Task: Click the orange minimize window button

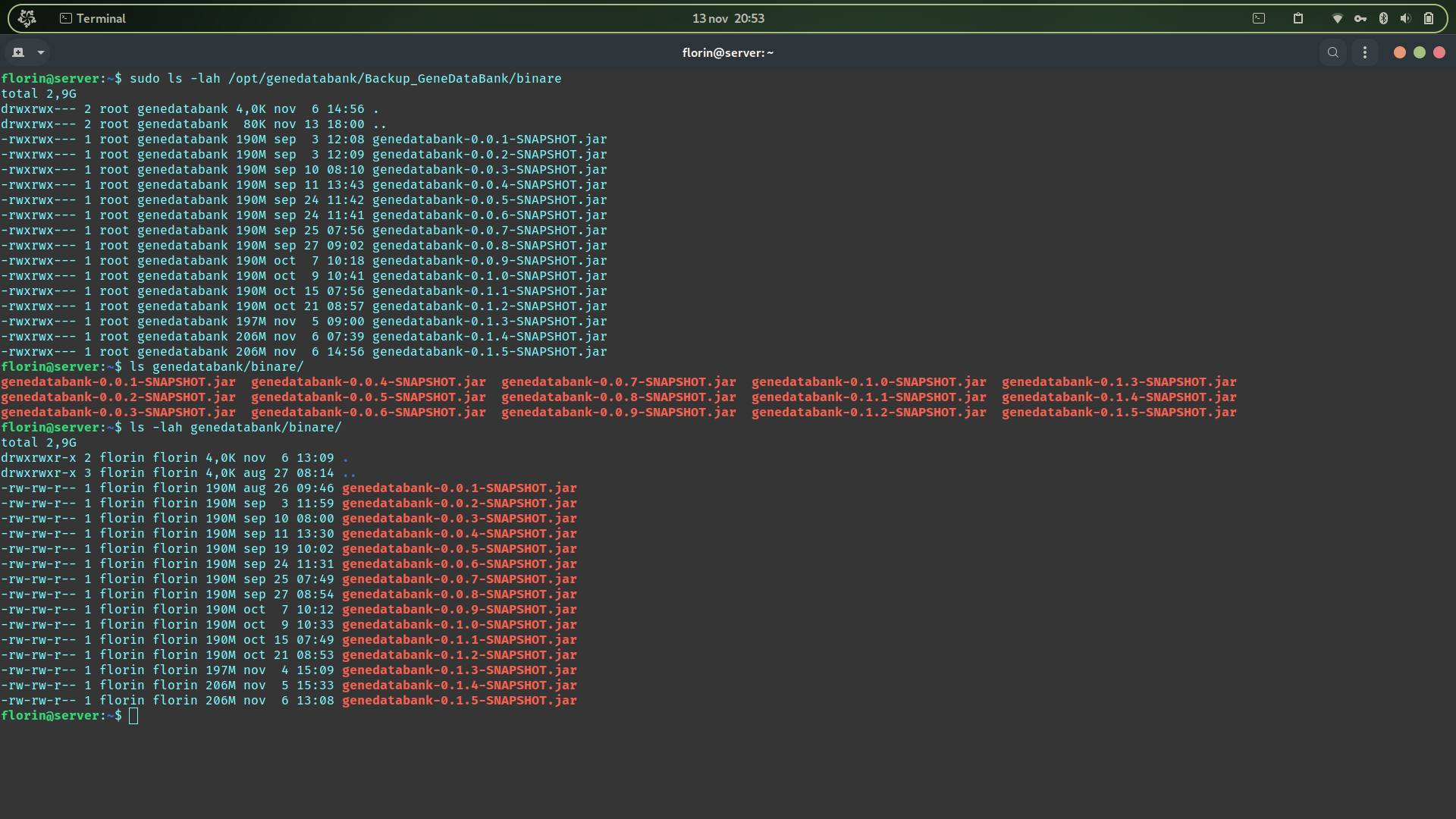Action: point(1400,52)
